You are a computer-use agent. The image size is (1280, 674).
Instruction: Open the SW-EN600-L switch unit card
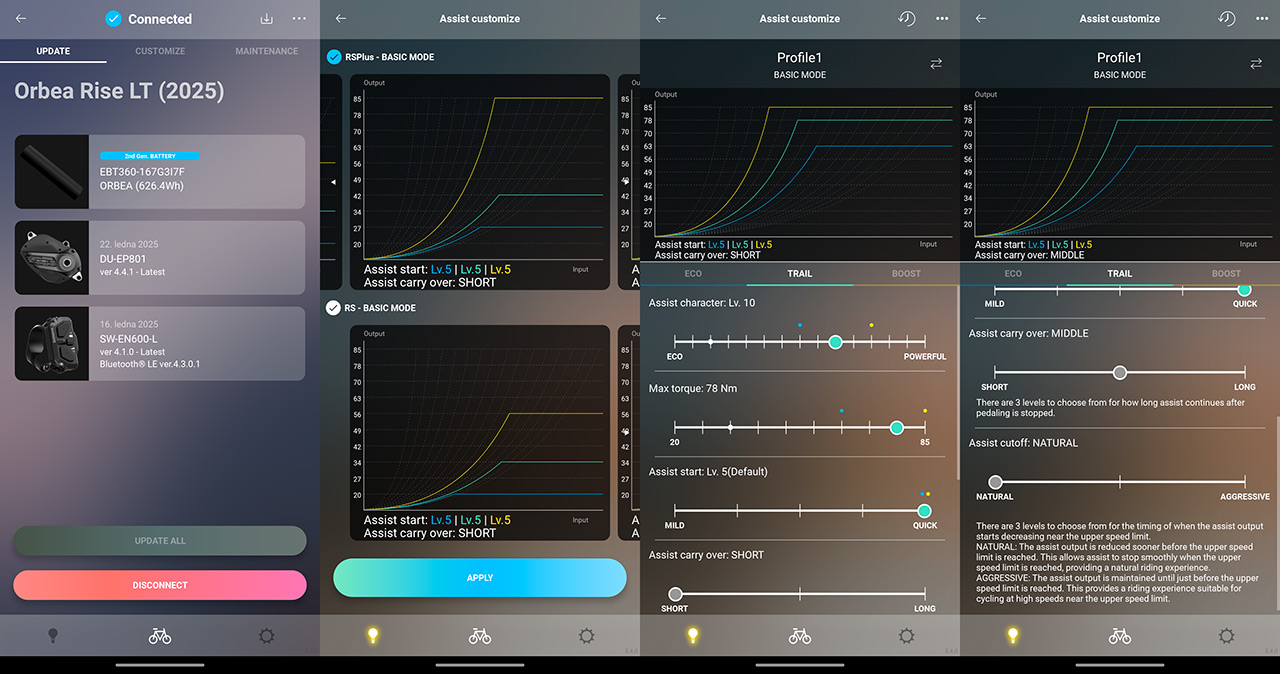point(160,343)
